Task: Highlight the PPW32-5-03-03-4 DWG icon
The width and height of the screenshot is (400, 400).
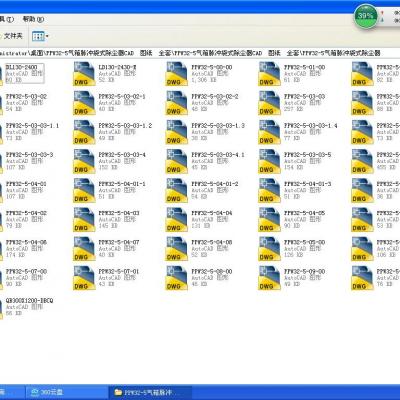Action: [84, 161]
